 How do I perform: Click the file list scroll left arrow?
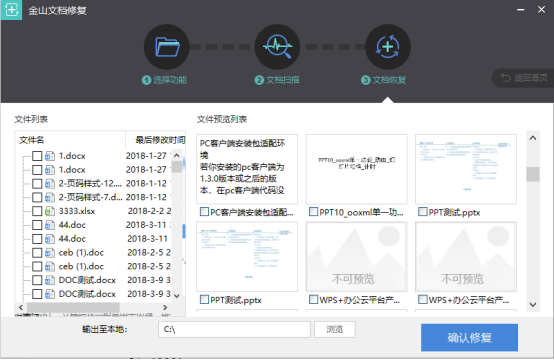click(21, 307)
